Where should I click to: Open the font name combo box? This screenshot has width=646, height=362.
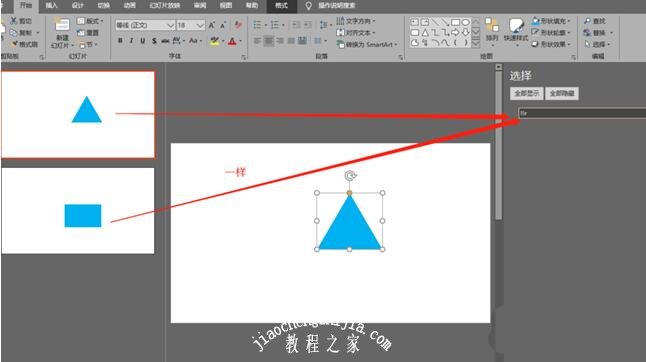click(145, 25)
